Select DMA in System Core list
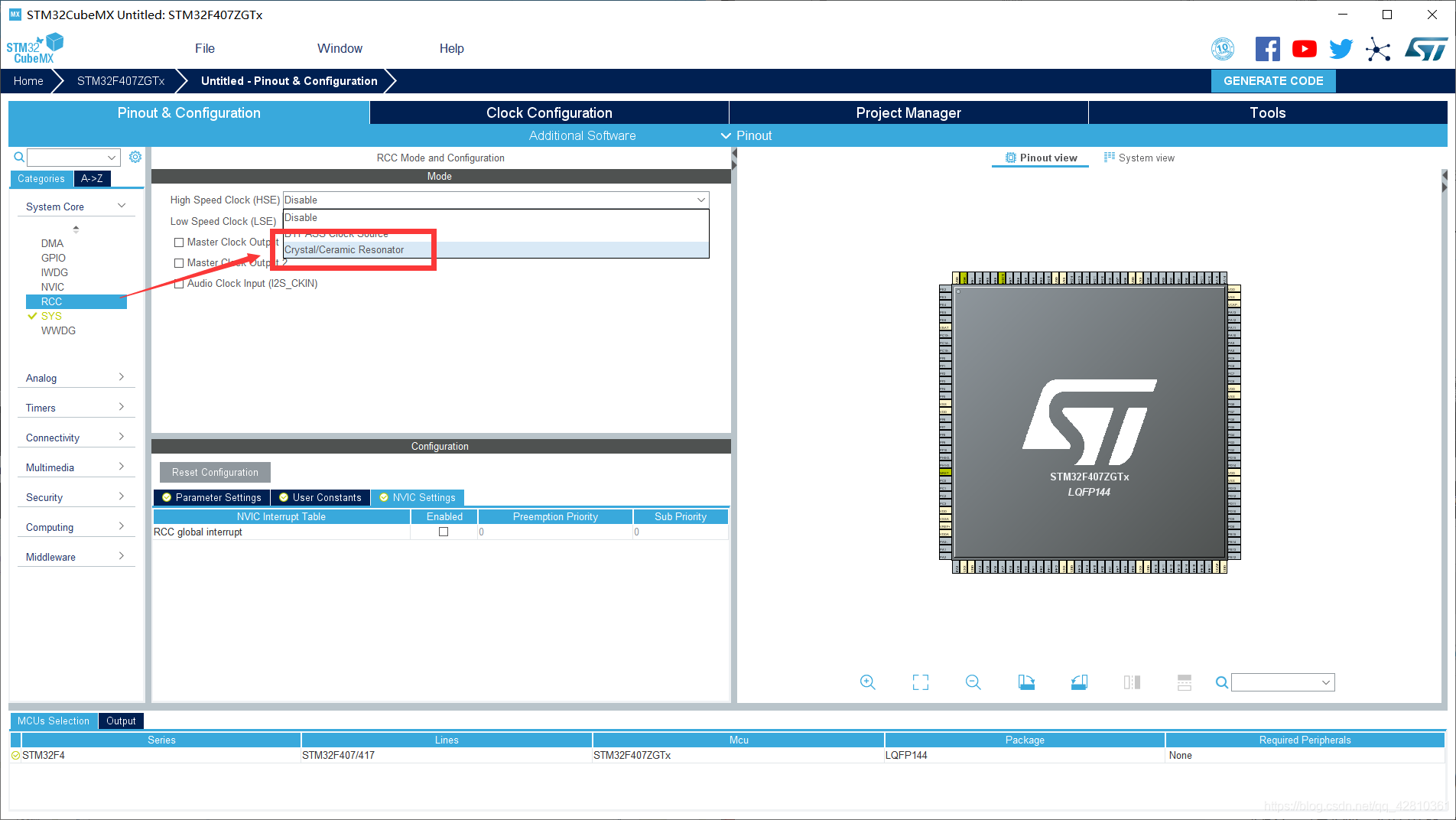This screenshot has height=820, width=1456. tap(52, 243)
